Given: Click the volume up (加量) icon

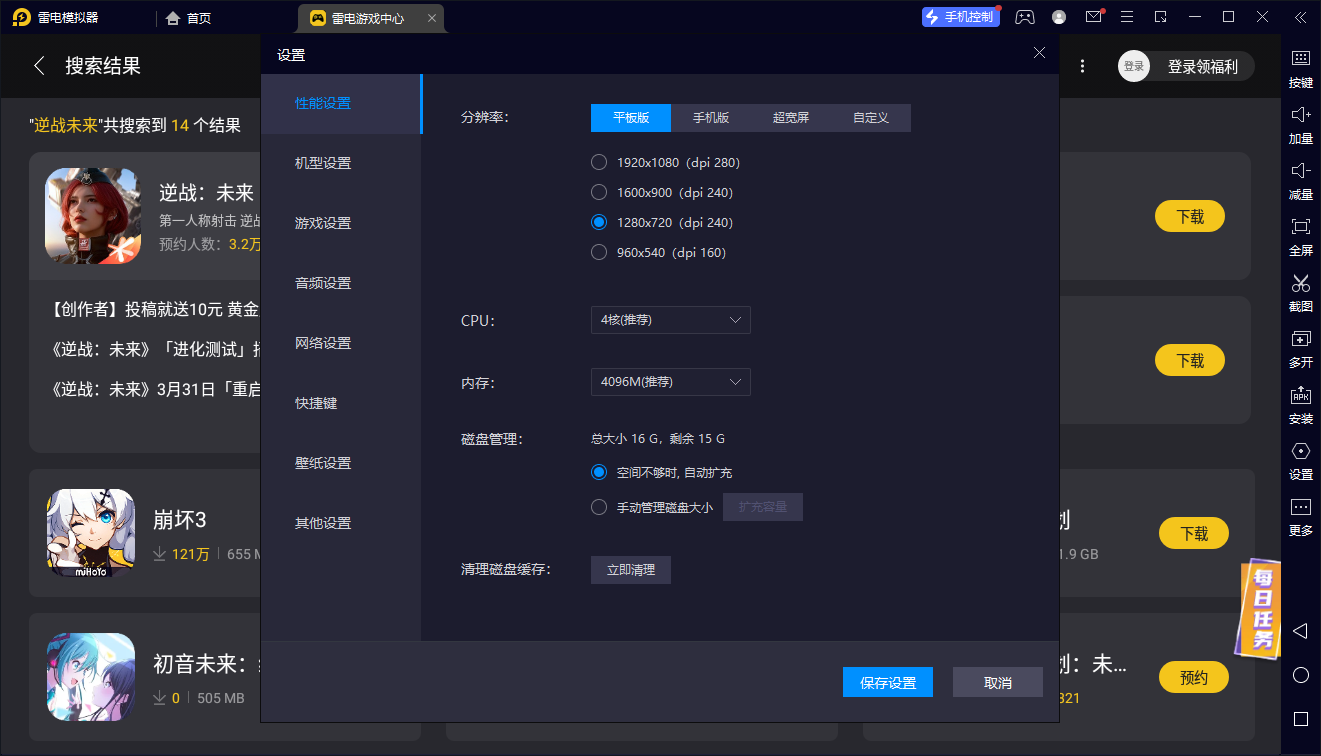Looking at the screenshot, I should tap(1300, 126).
